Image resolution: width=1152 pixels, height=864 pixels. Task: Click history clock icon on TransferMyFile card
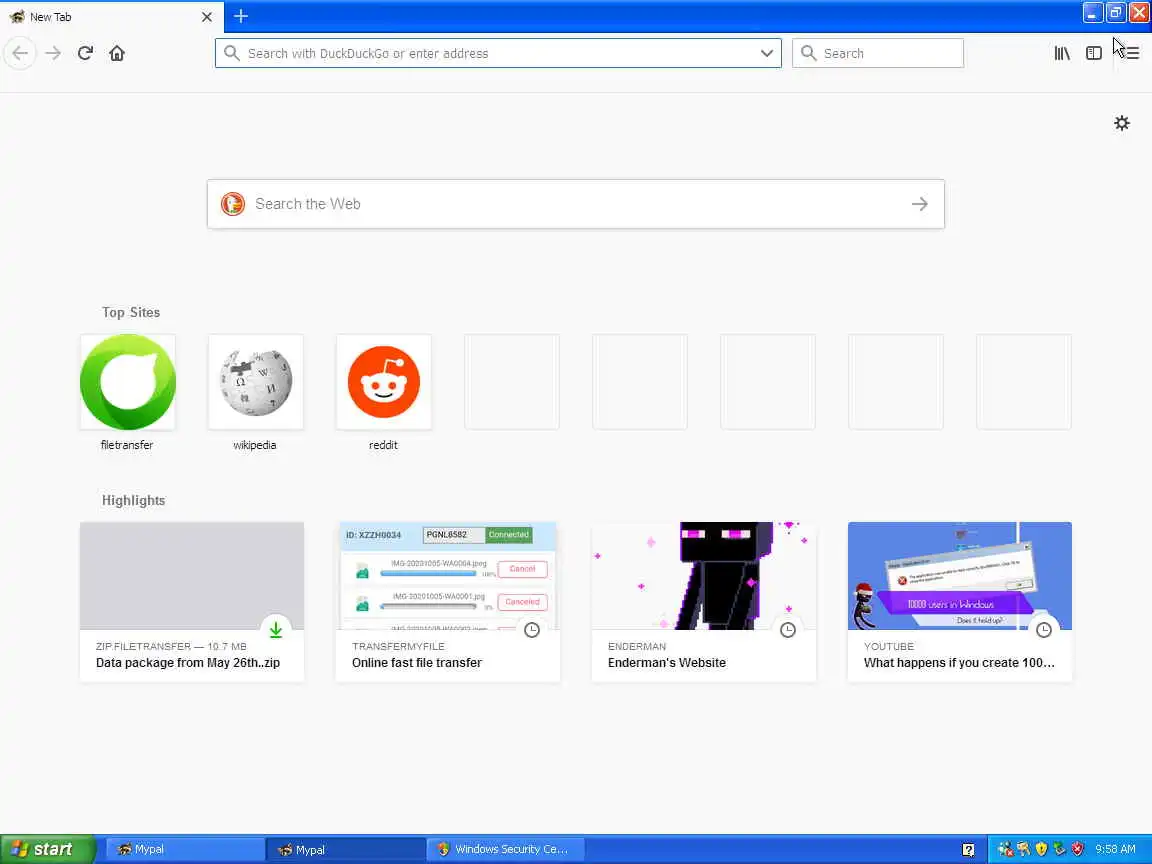pos(532,630)
